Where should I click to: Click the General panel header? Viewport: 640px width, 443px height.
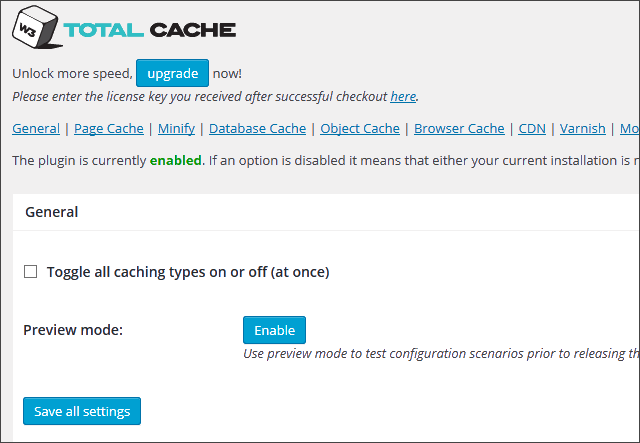[51, 212]
